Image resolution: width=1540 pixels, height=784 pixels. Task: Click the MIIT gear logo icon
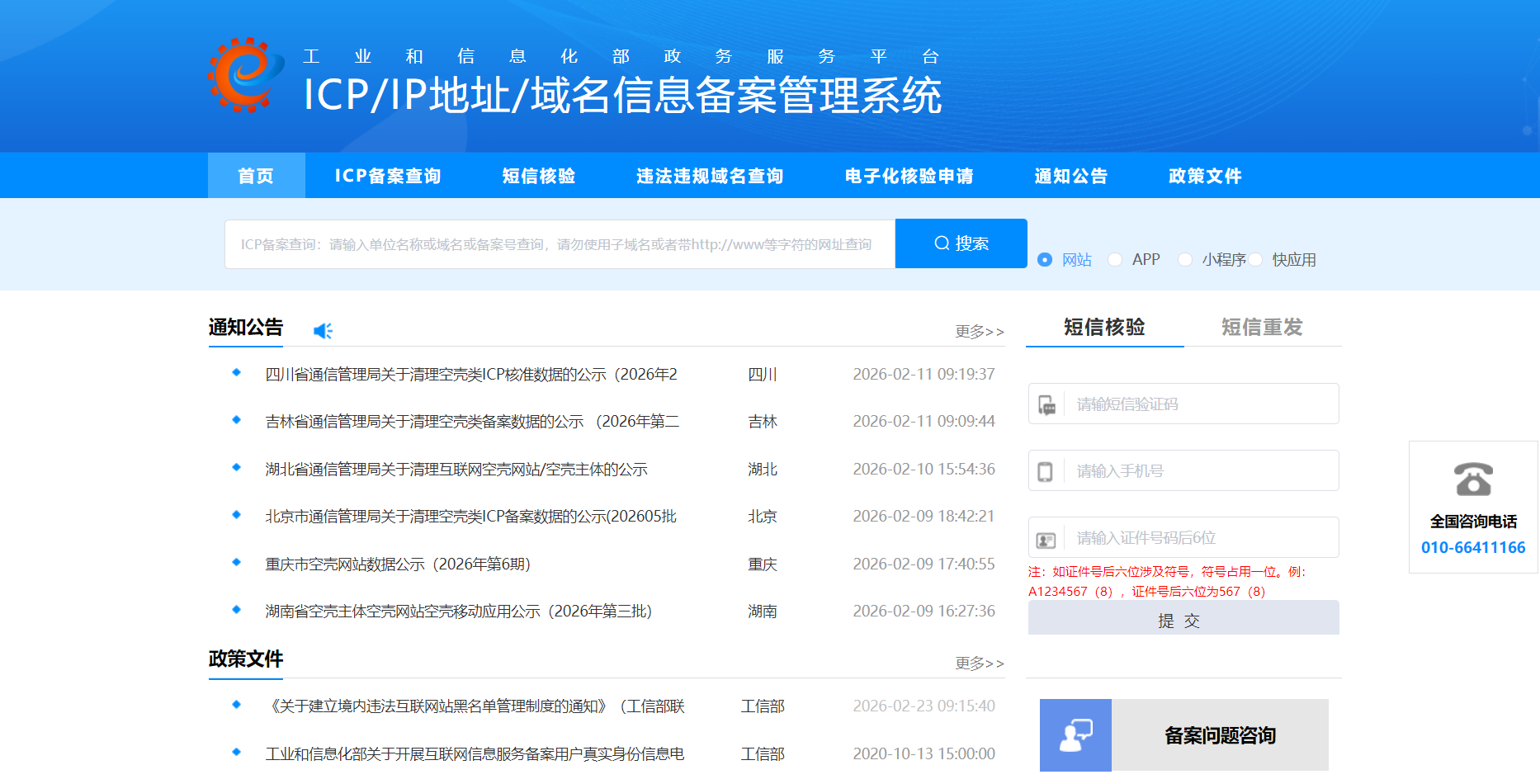244,75
